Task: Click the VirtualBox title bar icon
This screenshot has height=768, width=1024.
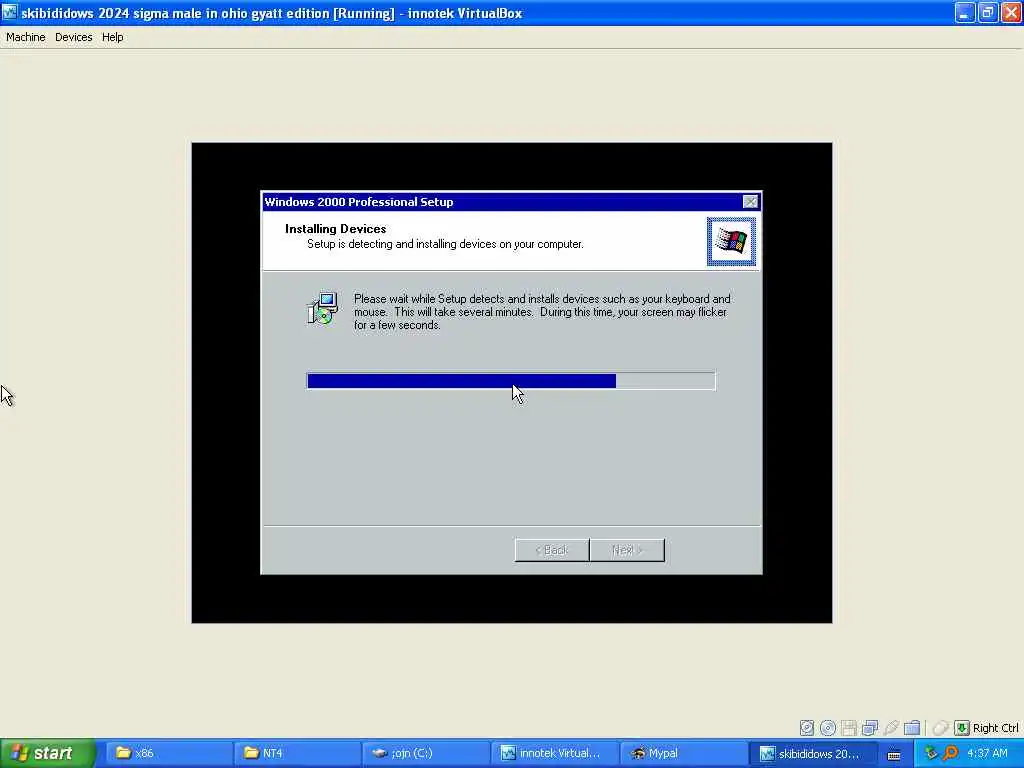Action: click(x=9, y=12)
